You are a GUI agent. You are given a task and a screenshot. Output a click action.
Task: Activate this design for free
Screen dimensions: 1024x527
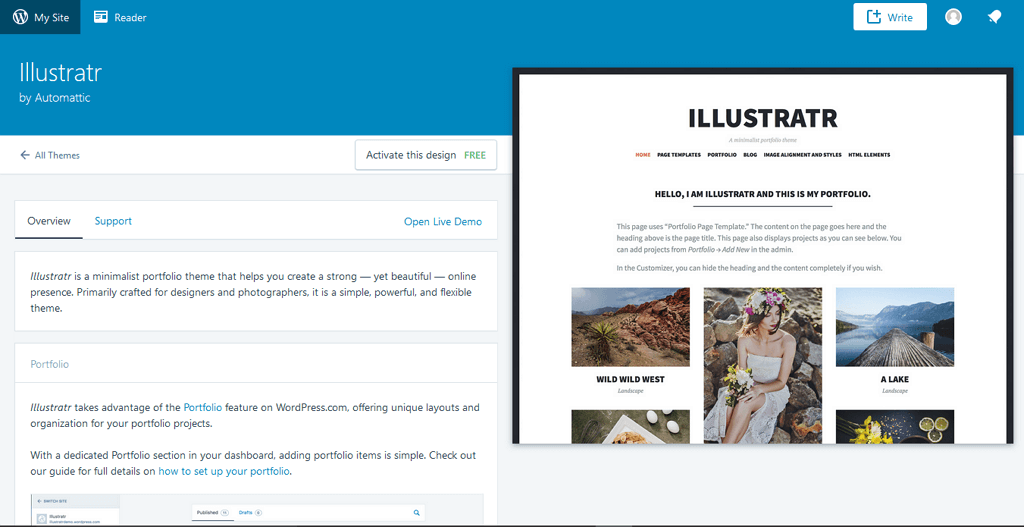(x=426, y=155)
